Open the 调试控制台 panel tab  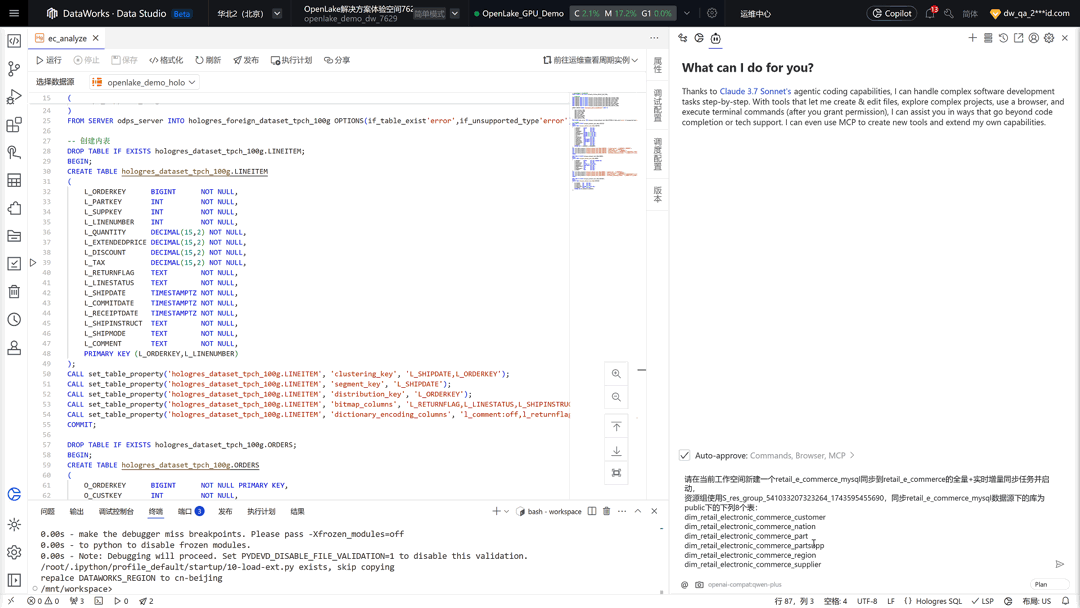point(116,512)
